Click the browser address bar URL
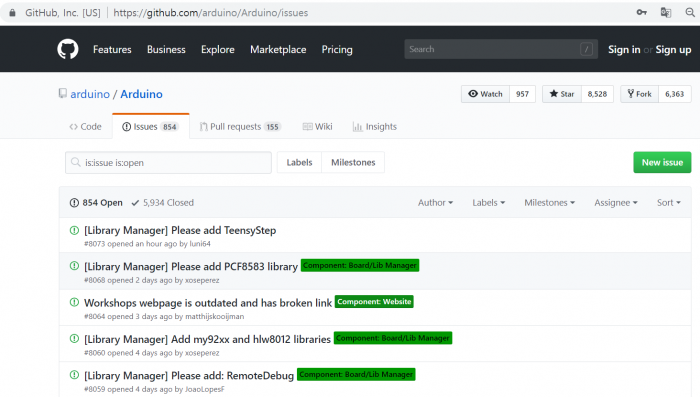Screen dimensions: 700x397 [211, 13]
